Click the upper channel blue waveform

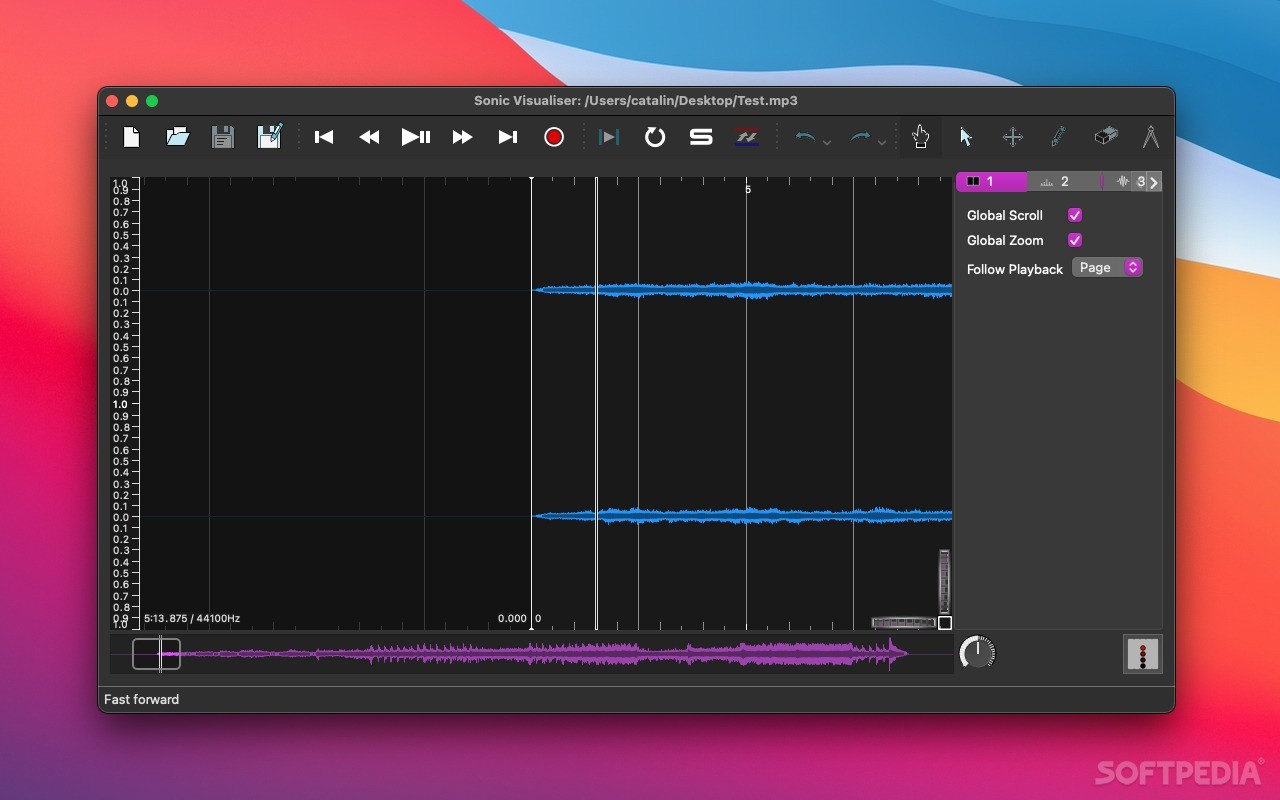click(742, 290)
